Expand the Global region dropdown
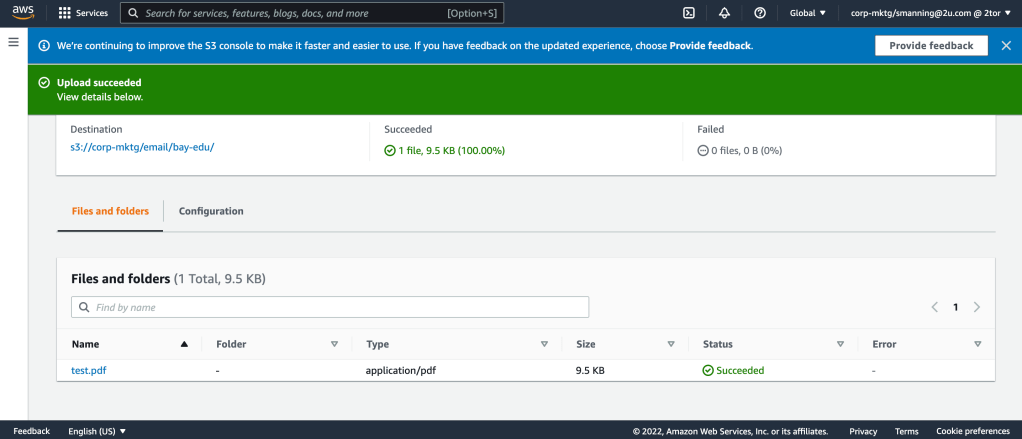This screenshot has height=439, width=1022. coord(808,13)
